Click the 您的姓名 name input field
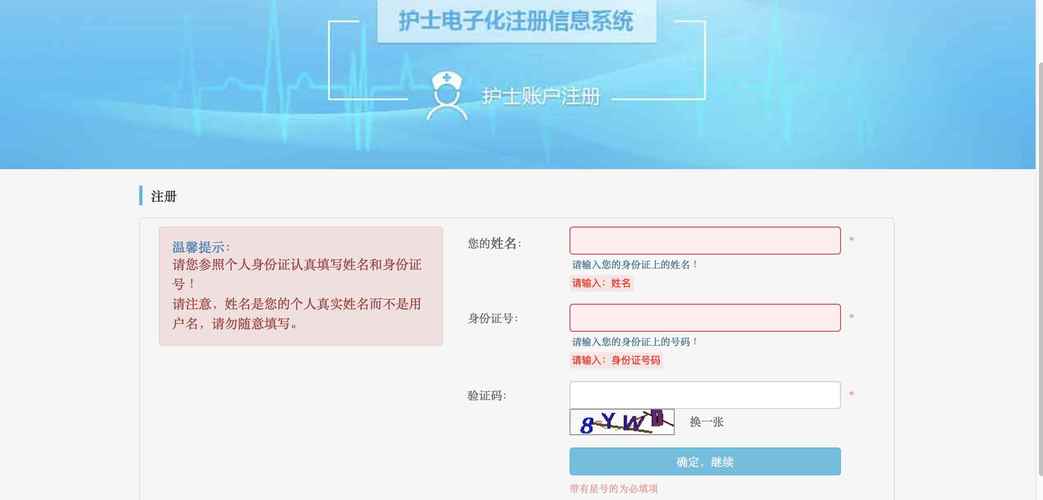 [704, 241]
